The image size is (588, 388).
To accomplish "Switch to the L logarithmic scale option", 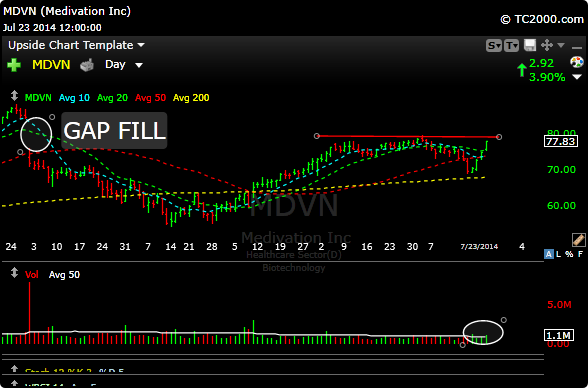I will 558,254.
